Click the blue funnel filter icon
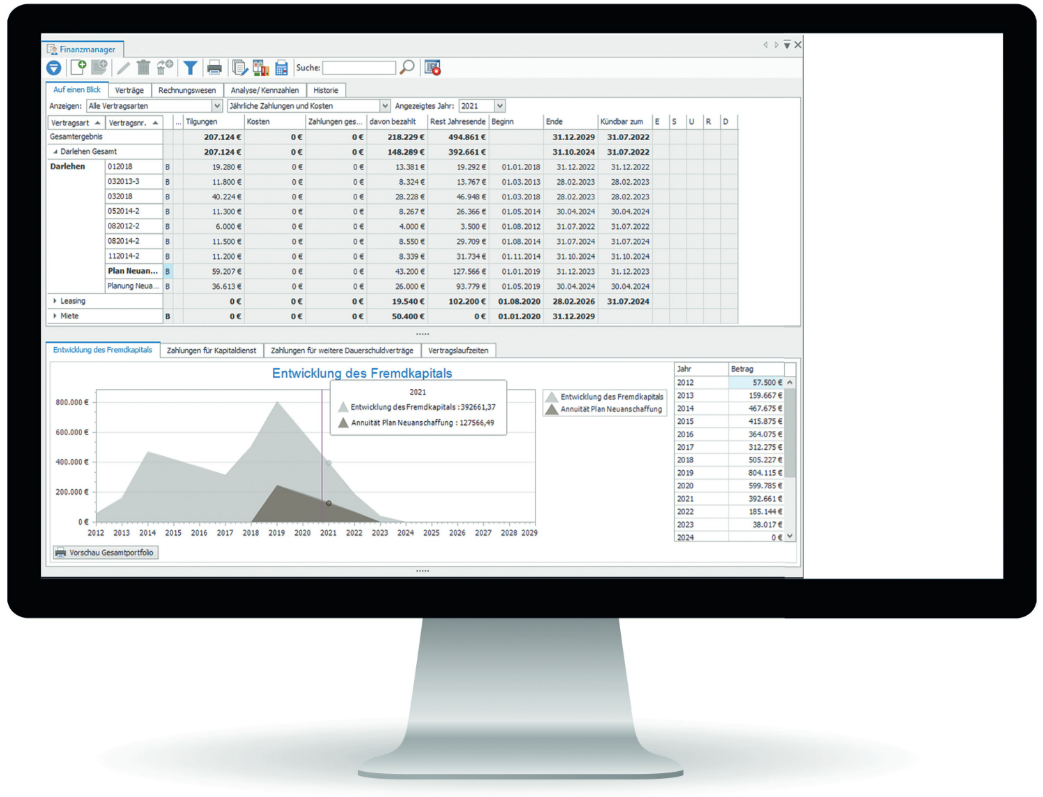This screenshot has height=797, width=1043. [x=190, y=68]
